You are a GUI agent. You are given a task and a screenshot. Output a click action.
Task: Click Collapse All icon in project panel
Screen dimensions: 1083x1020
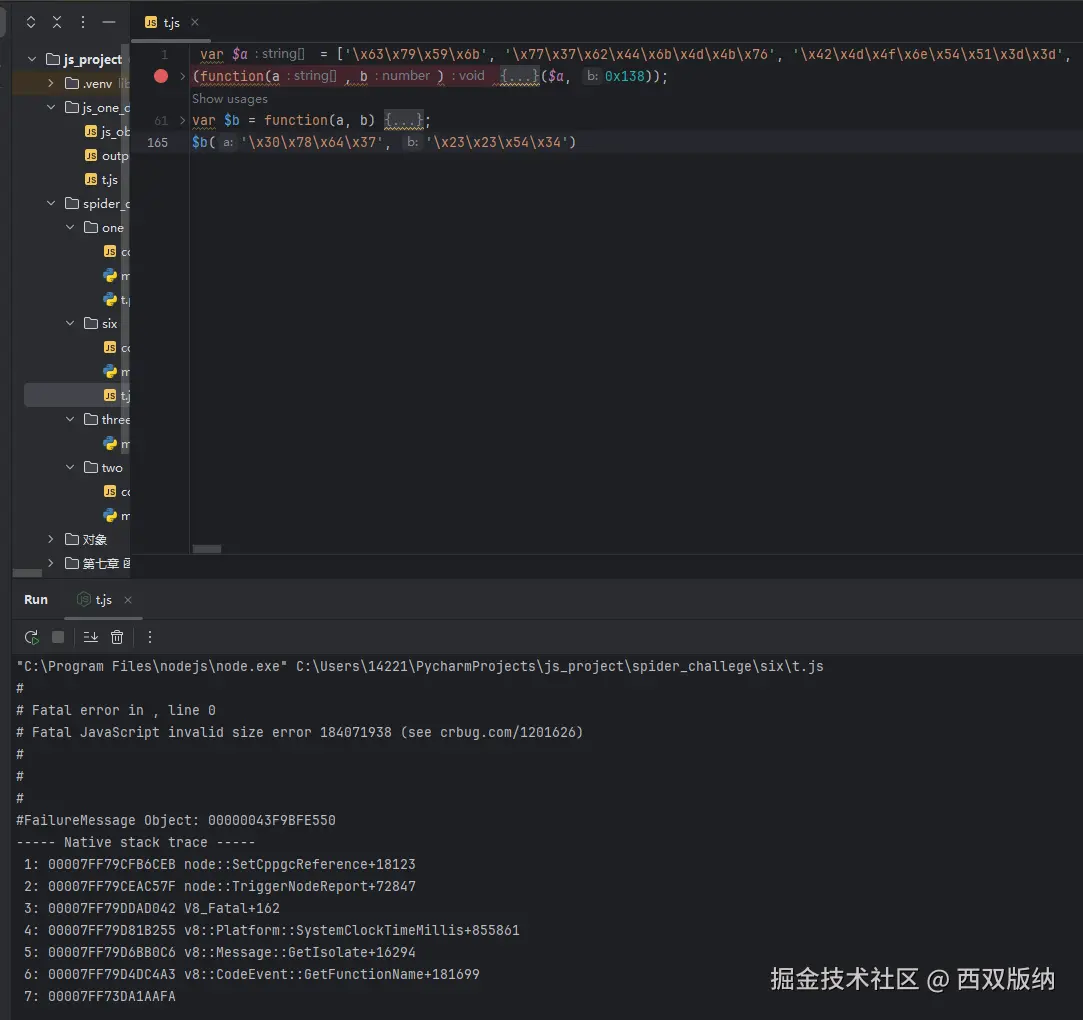[57, 22]
